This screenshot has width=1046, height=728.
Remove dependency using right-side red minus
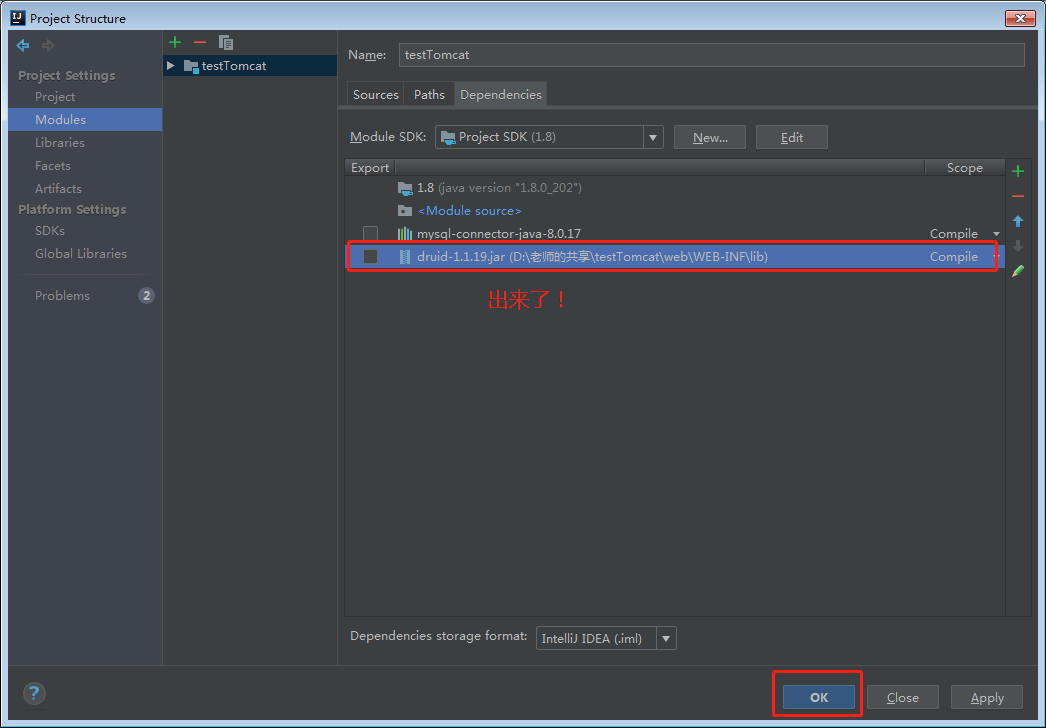click(x=1017, y=196)
